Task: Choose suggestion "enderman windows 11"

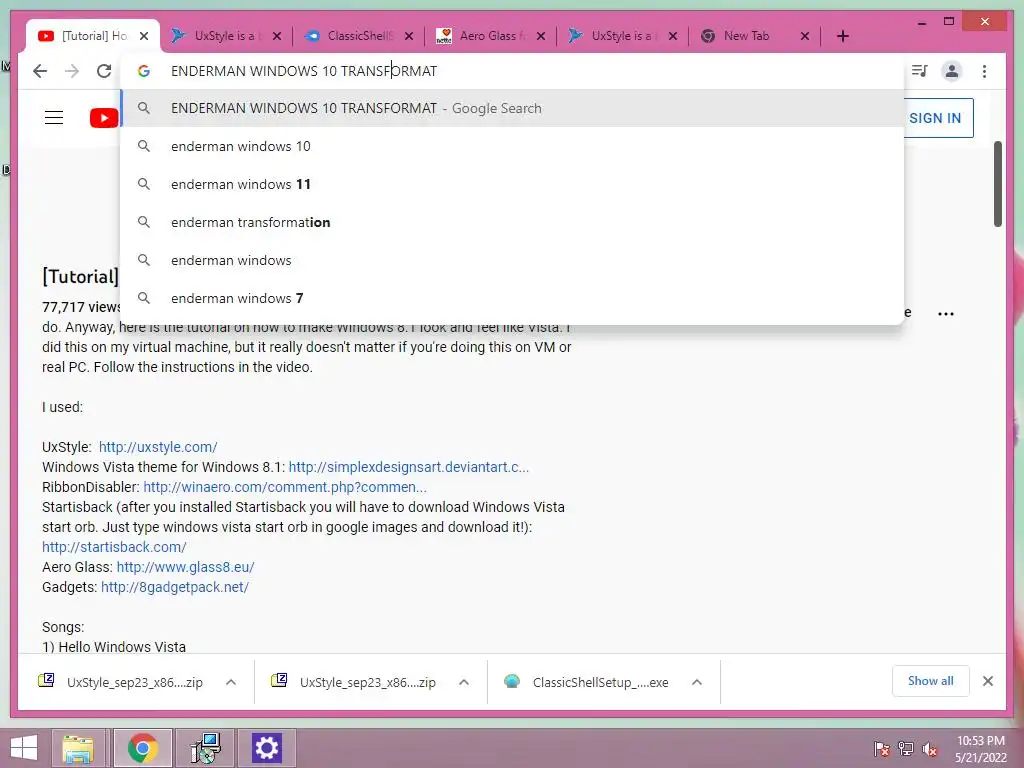Action: coord(513,184)
